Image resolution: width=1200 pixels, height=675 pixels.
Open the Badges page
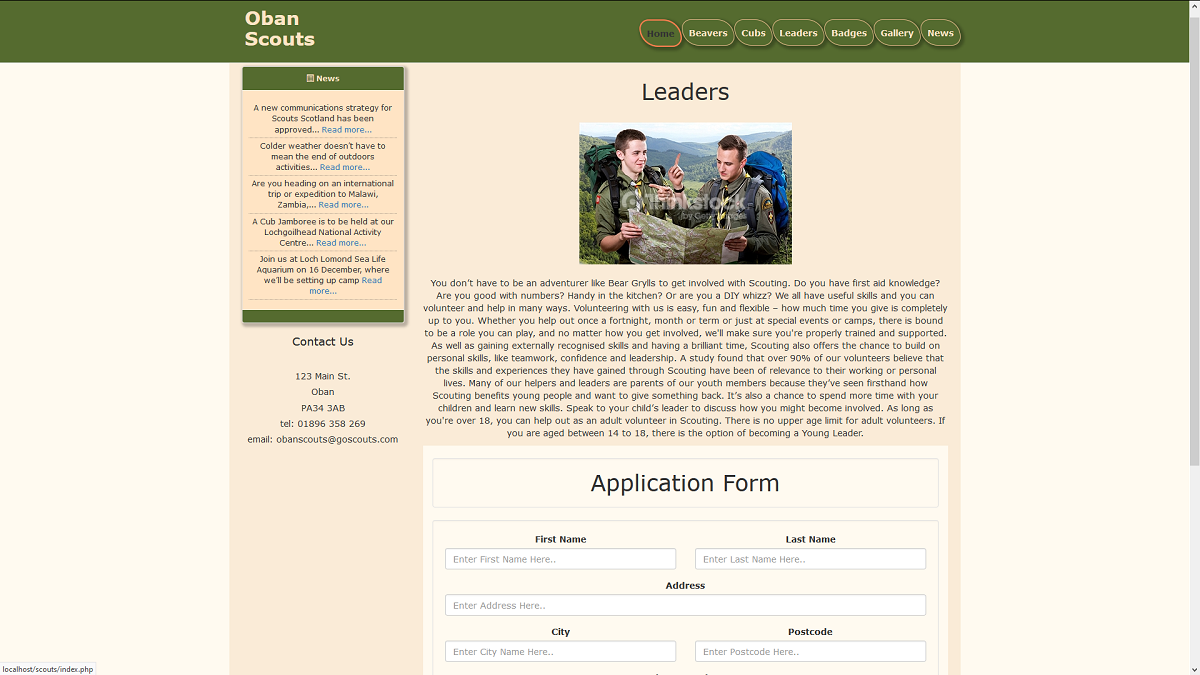pos(848,32)
